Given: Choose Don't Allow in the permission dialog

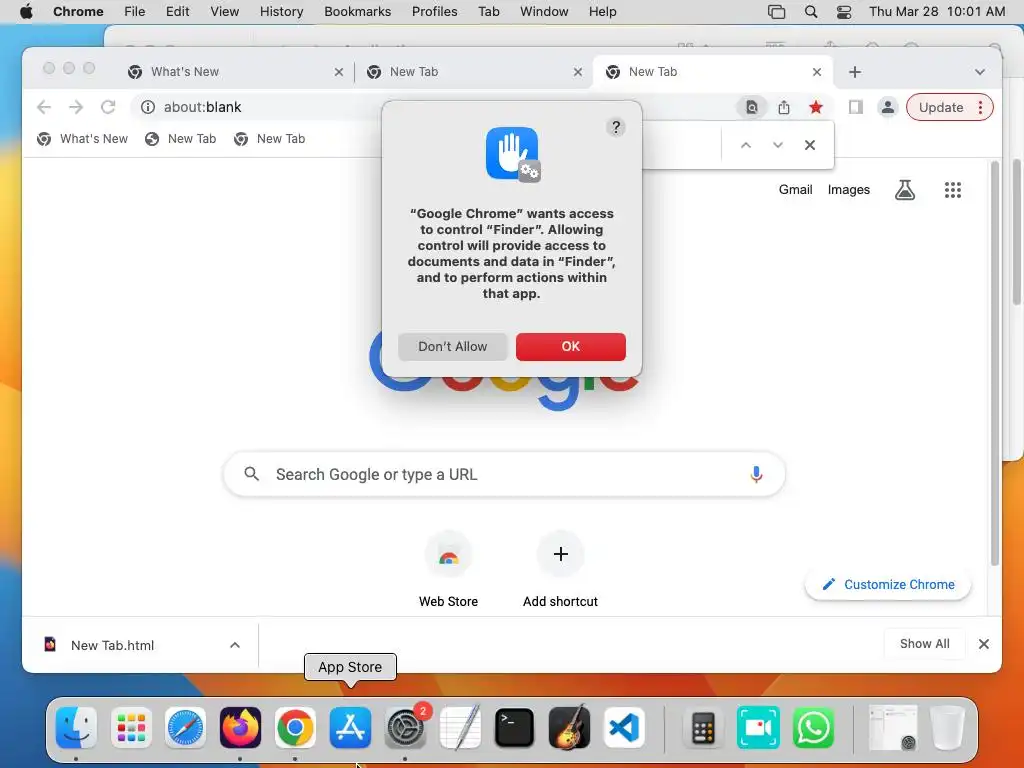Looking at the screenshot, I should coord(453,346).
